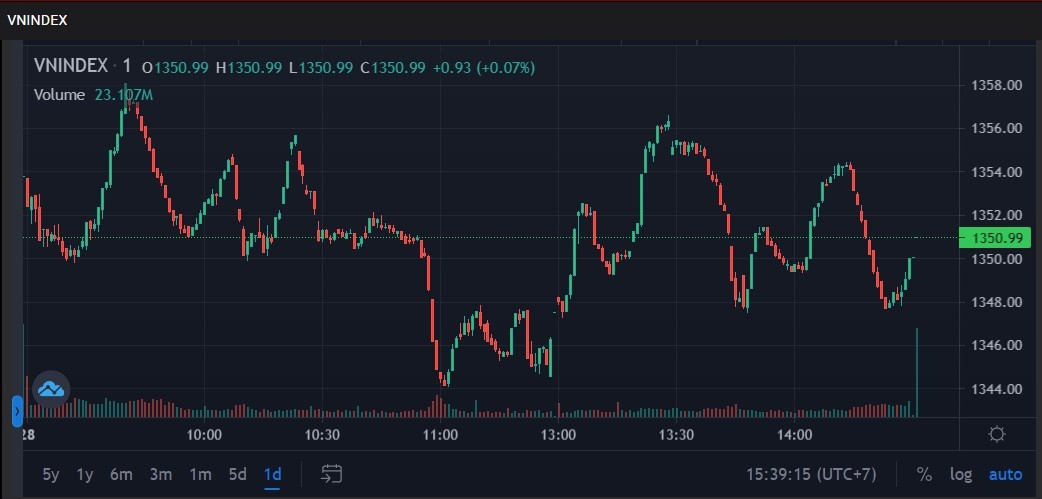The image size is (1042, 499).
Task: Show the last 5d range
Action: coord(237,474)
